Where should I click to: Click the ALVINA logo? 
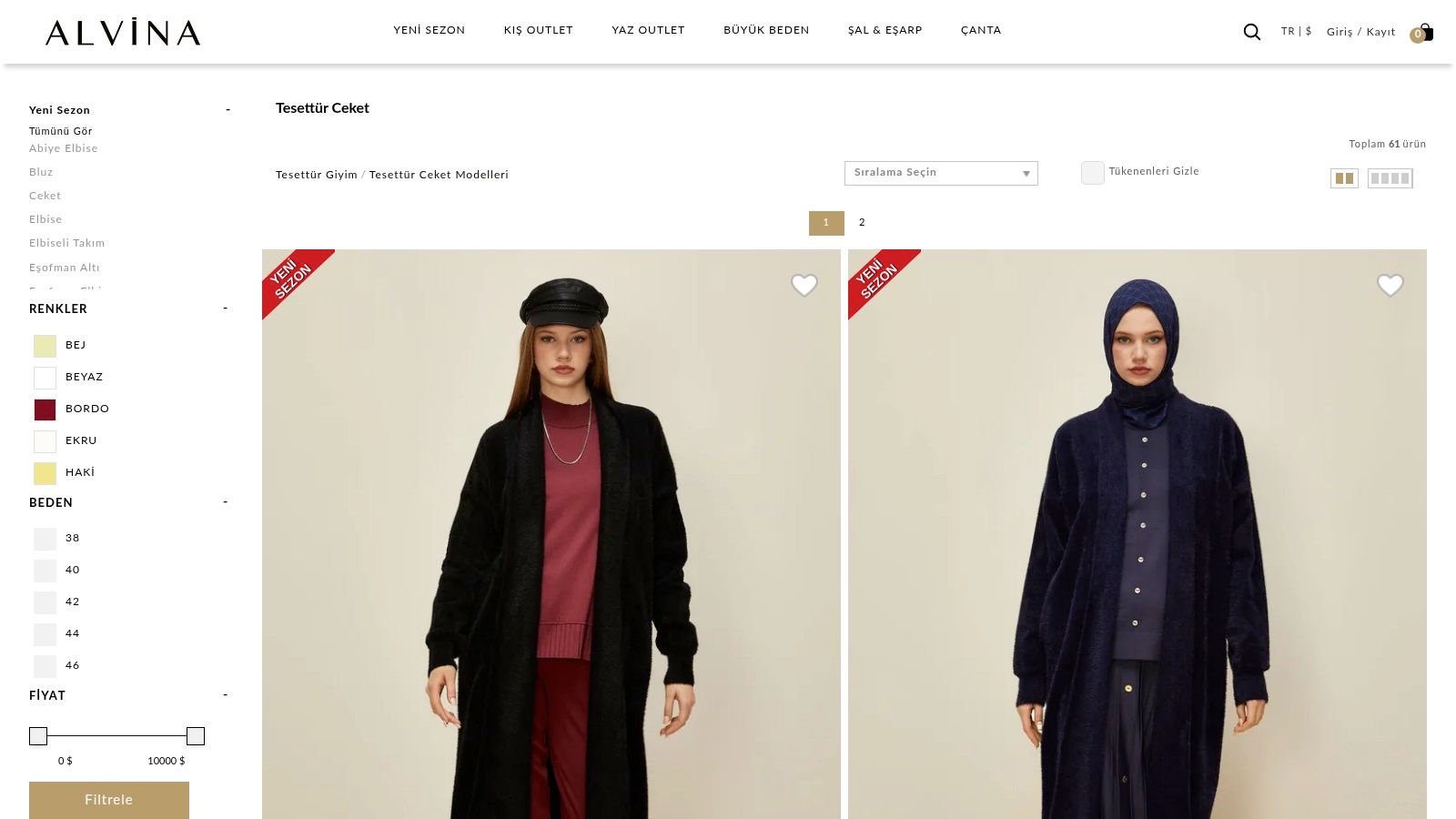coord(123,33)
